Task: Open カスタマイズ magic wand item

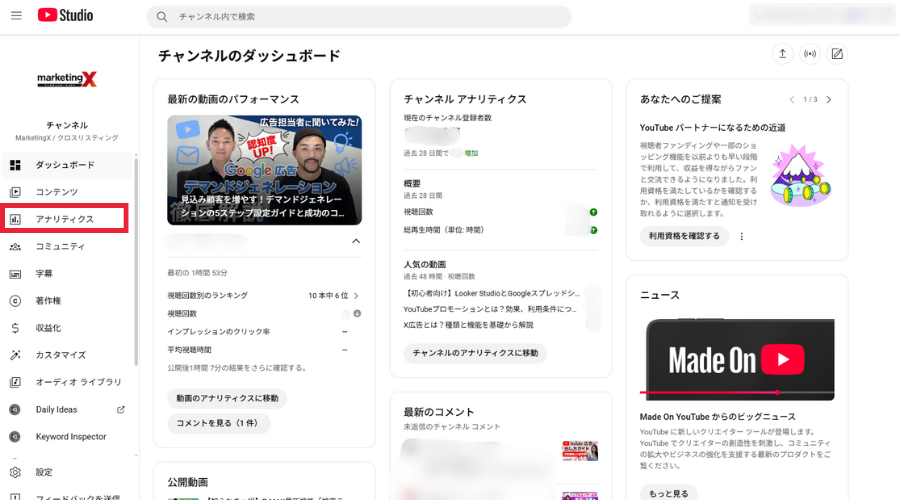Action: point(60,355)
